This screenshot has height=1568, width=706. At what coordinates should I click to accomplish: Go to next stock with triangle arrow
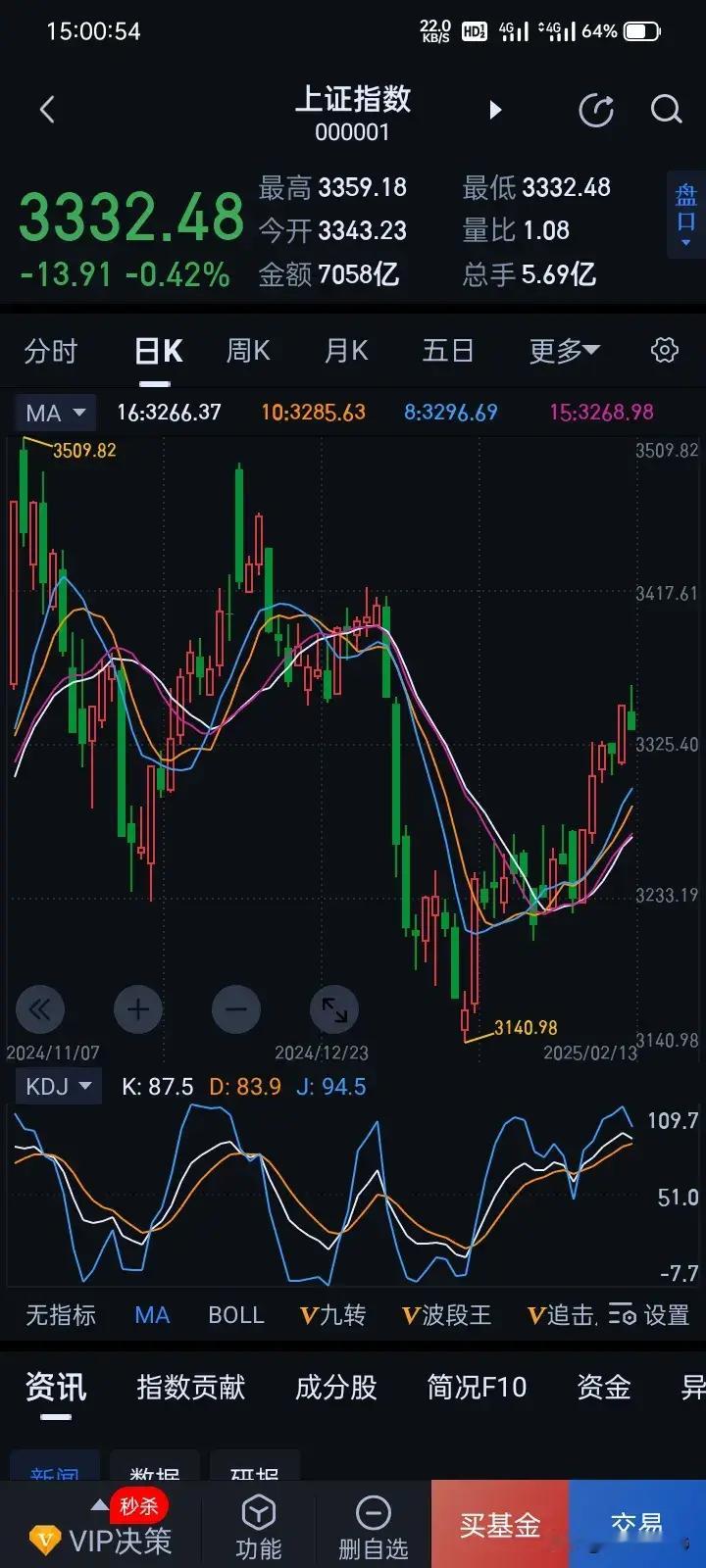point(495,109)
